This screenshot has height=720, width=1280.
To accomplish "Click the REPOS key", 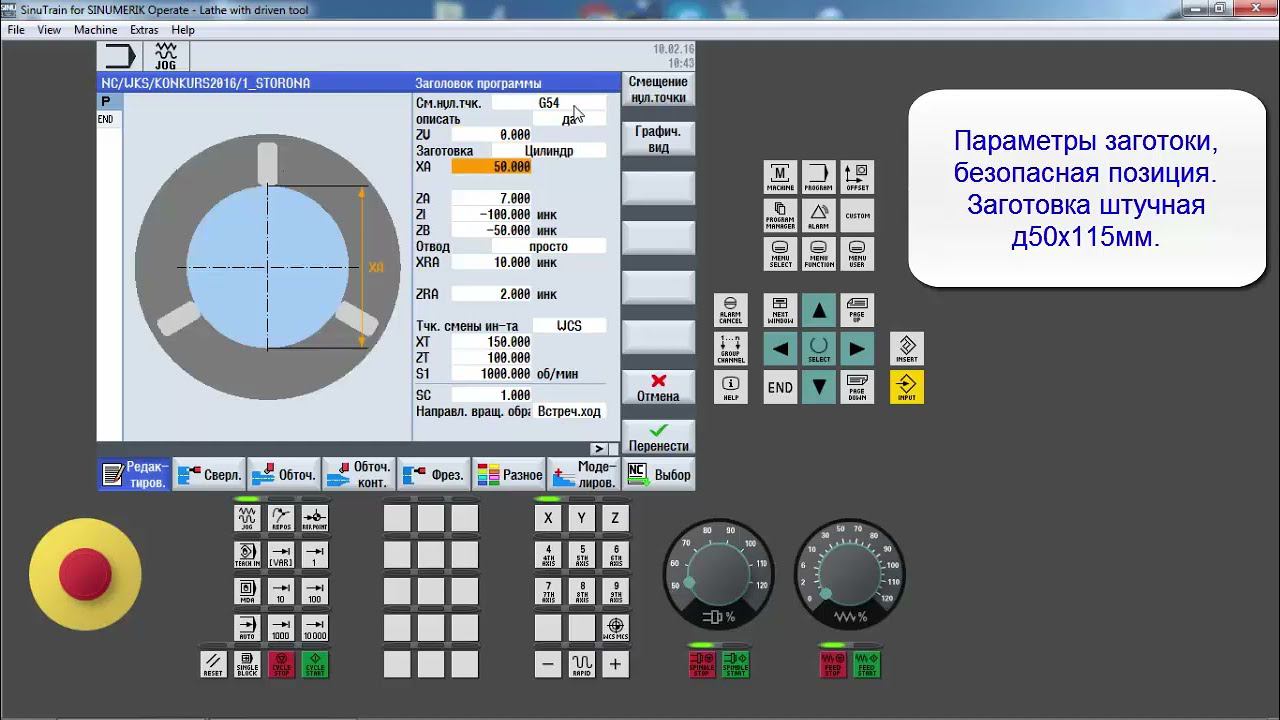I will click(281, 518).
